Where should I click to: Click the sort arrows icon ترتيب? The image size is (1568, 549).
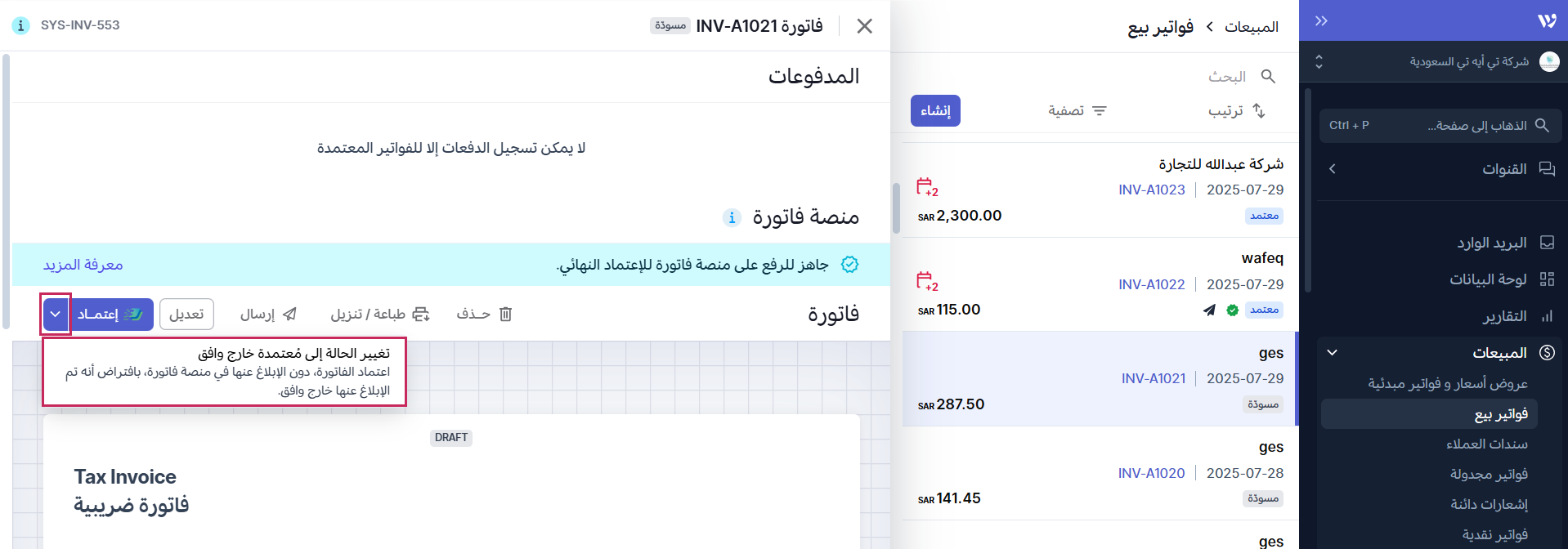click(1259, 110)
